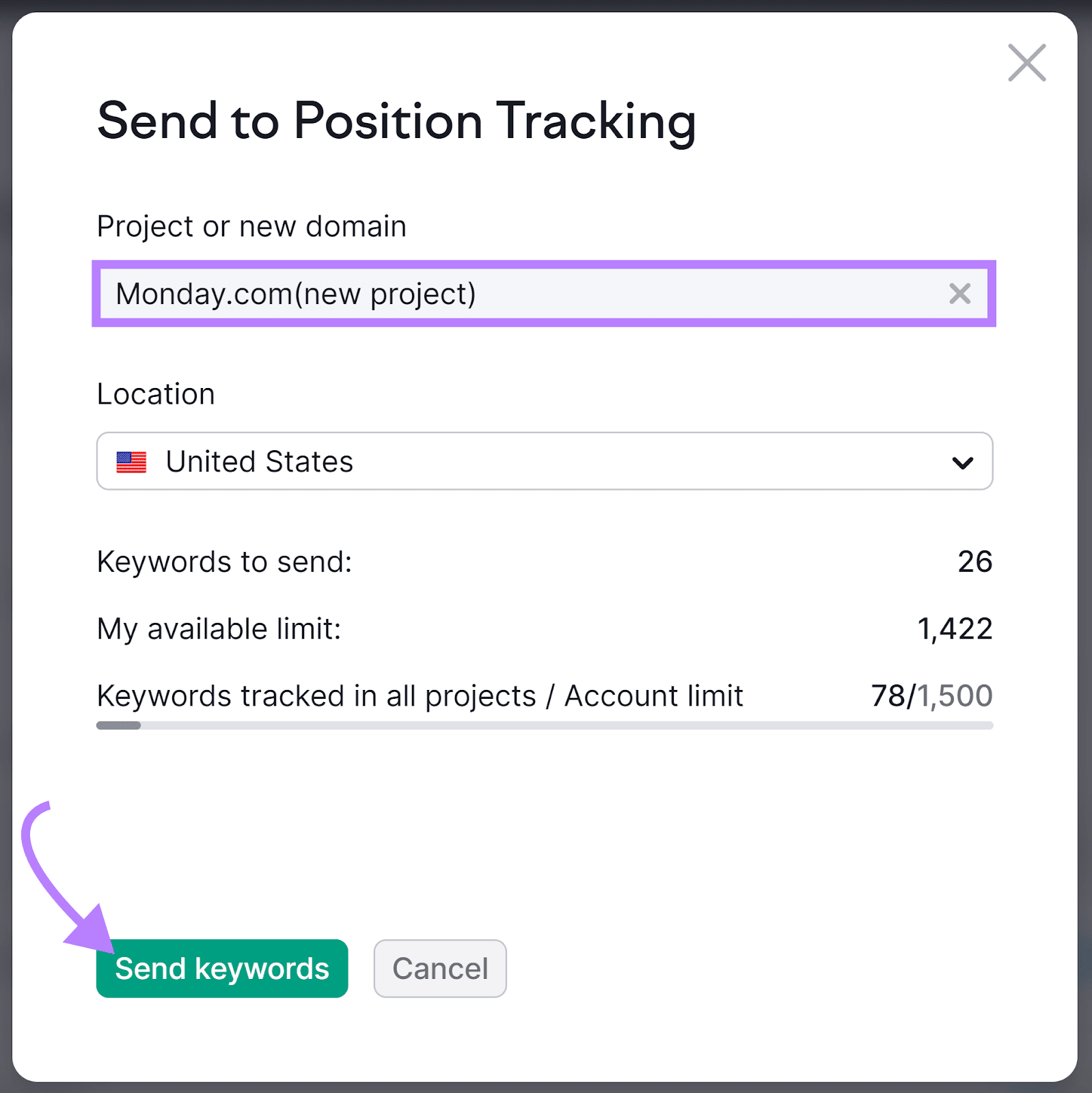Click the dropdown chevron on Location
The height and width of the screenshot is (1093, 1092).
[x=964, y=462]
